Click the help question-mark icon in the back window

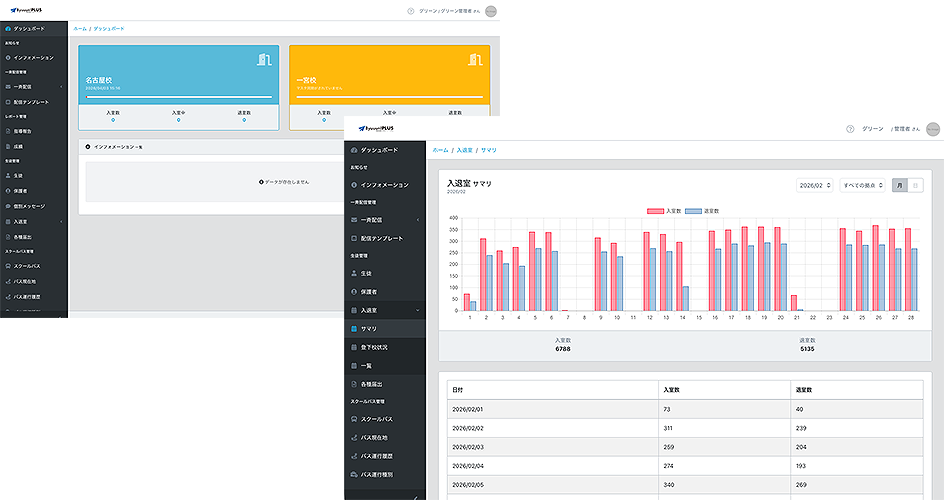point(411,11)
